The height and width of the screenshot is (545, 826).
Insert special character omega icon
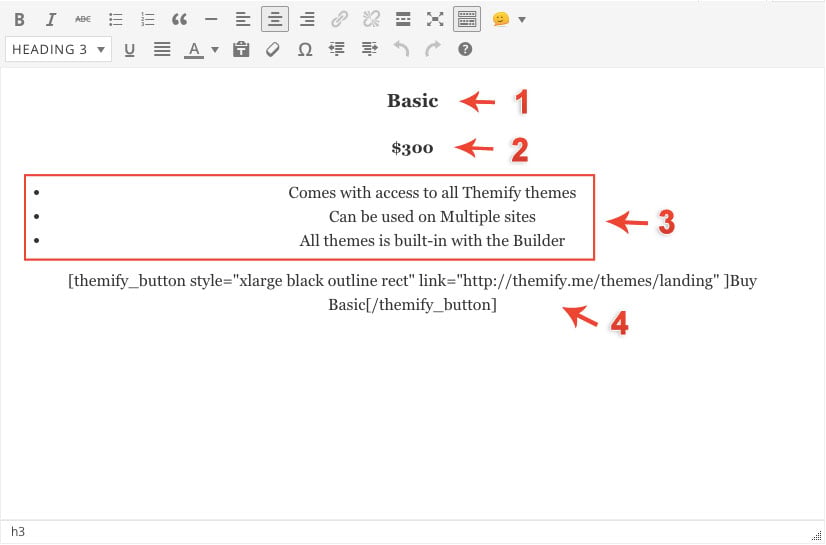click(304, 49)
